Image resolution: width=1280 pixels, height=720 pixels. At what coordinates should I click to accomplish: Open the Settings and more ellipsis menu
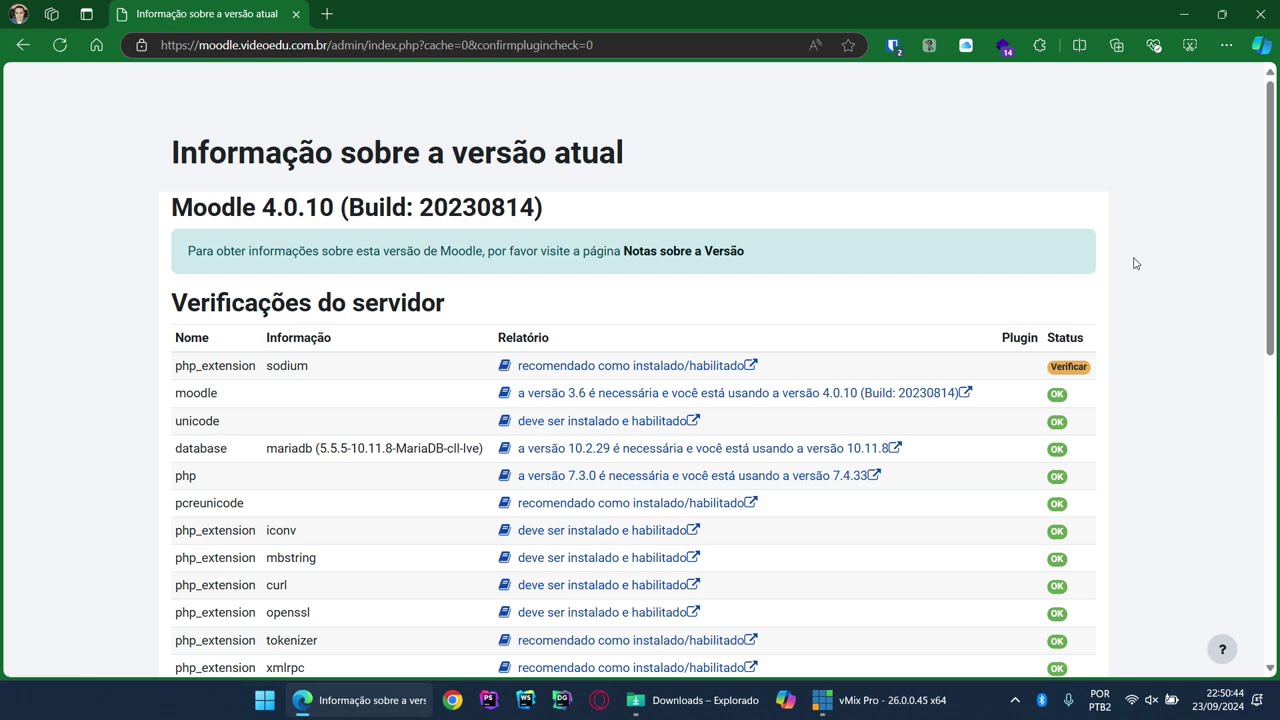[1226, 45]
